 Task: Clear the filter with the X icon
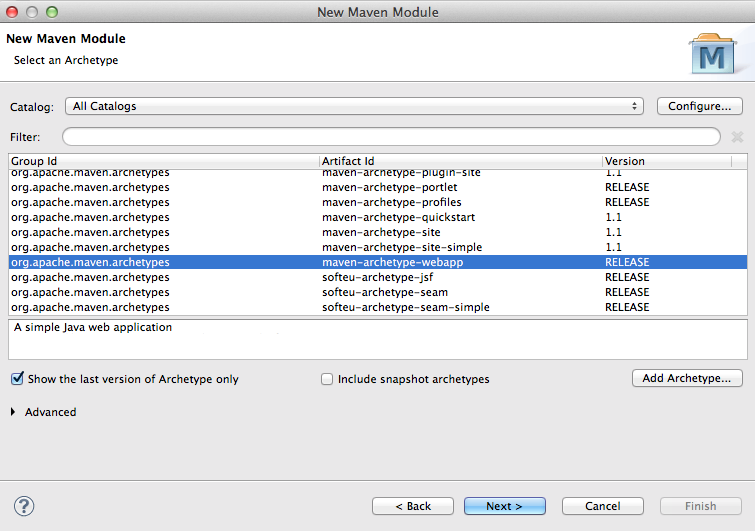tap(737, 137)
